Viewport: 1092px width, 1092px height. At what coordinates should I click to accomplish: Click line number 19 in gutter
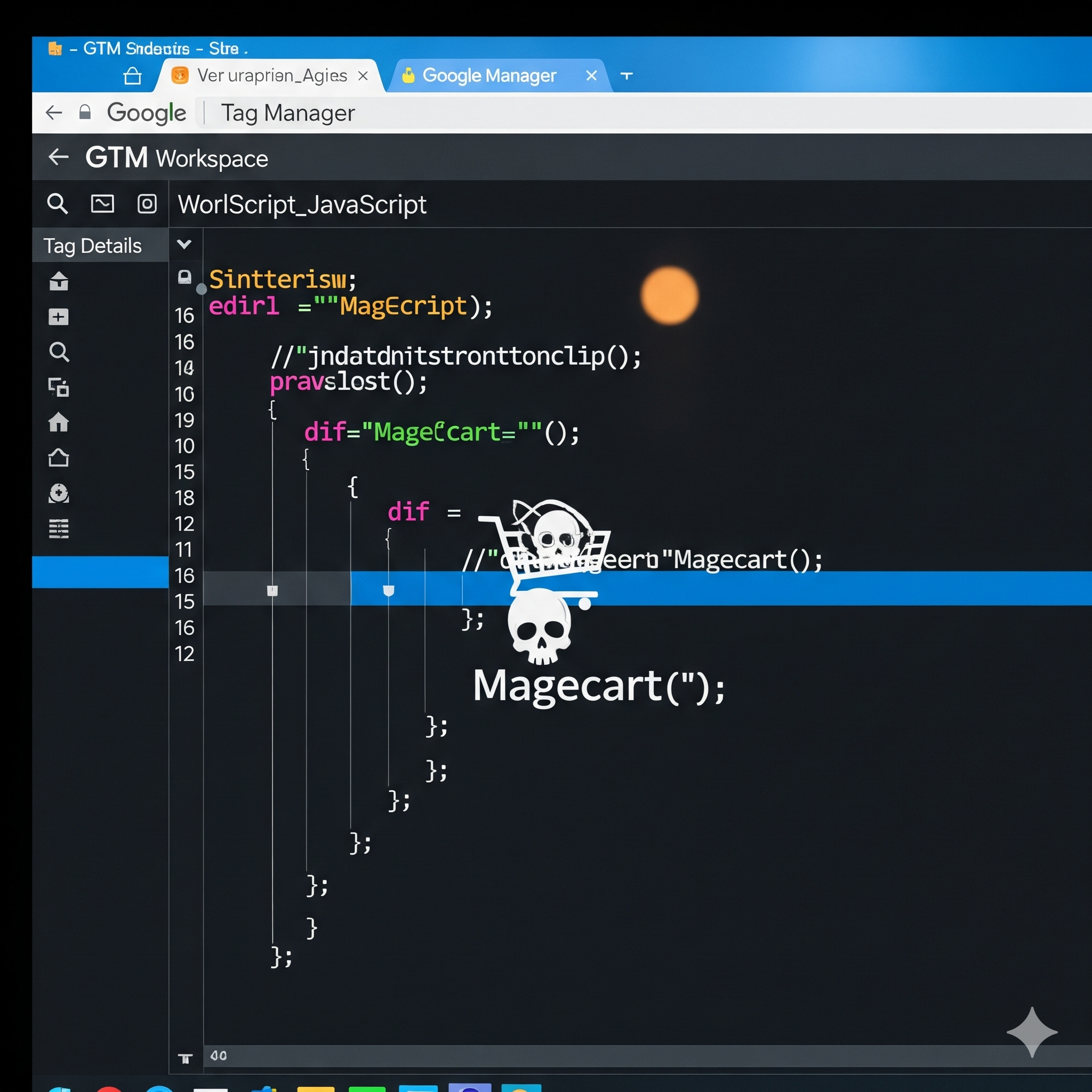coord(184,420)
